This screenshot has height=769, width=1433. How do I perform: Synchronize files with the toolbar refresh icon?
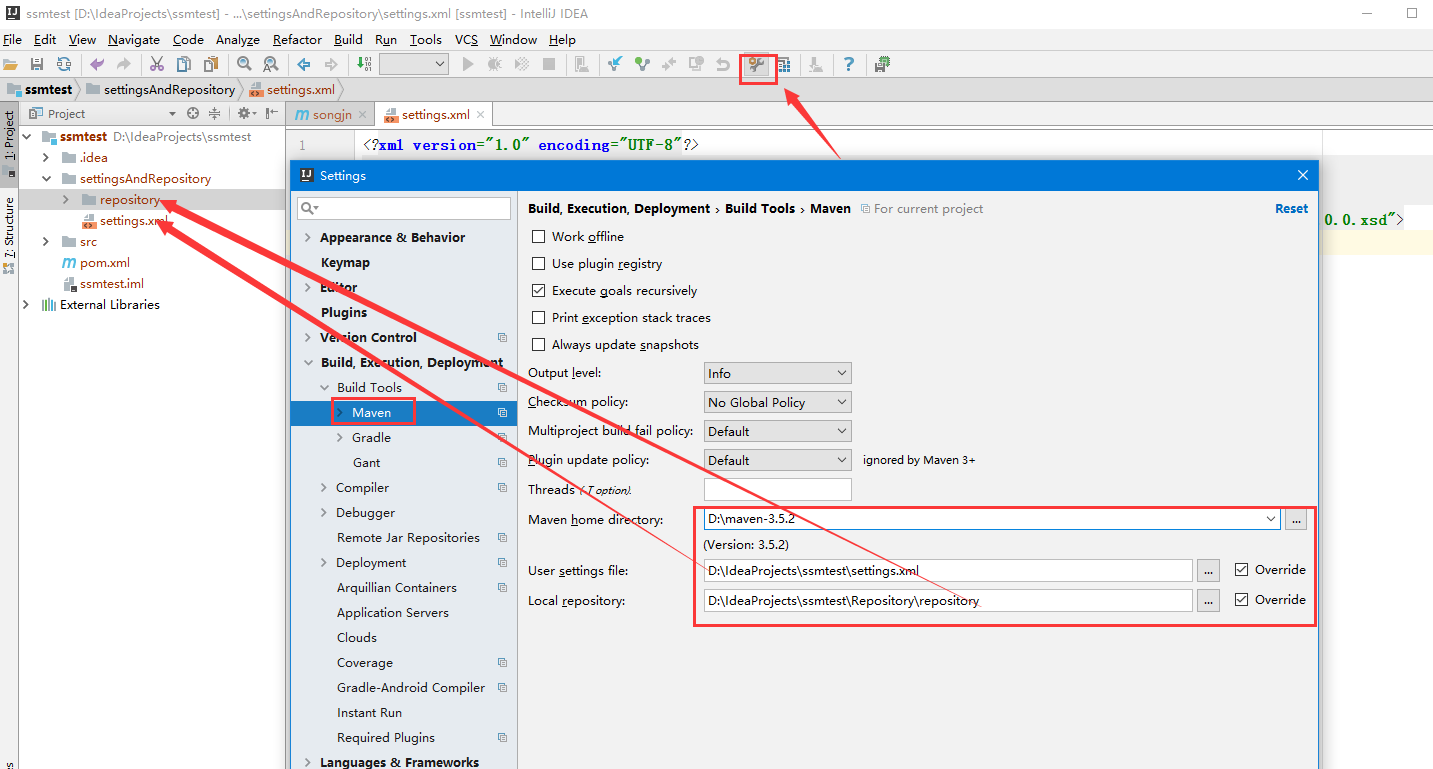[64, 64]
